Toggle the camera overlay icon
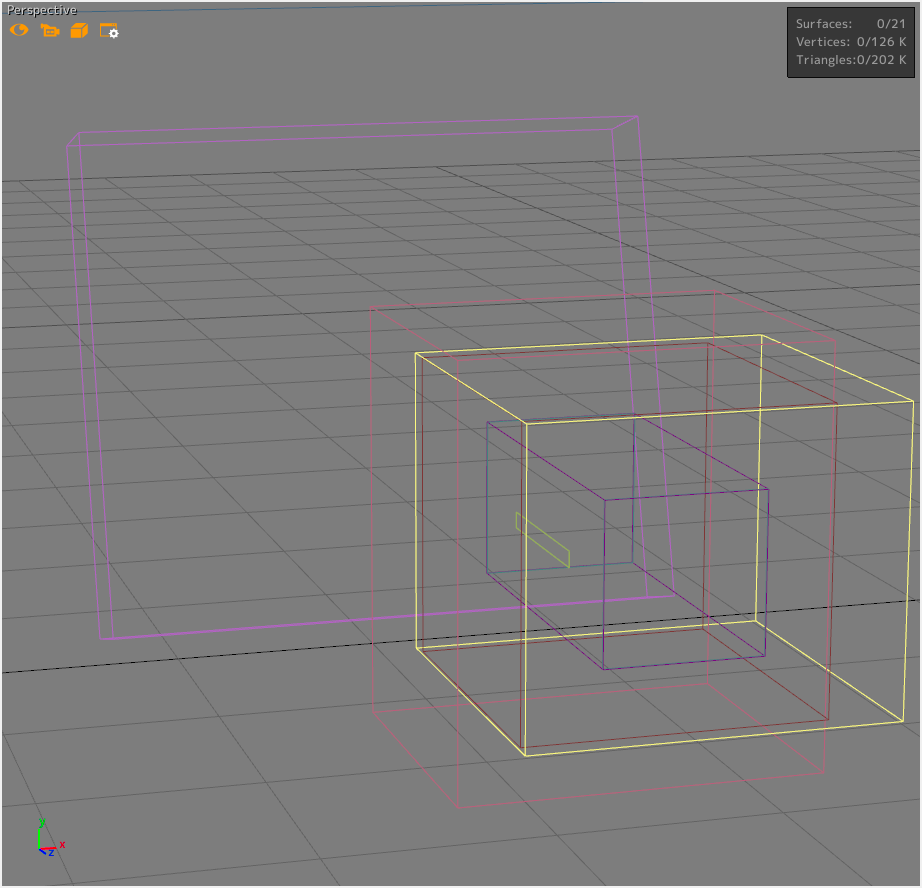 point(49,31)
